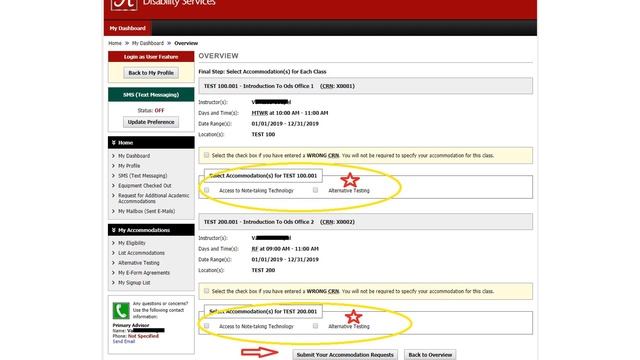
Task: Open SMS (Text Messaging) sidebar link
Action: click(142, 176)
